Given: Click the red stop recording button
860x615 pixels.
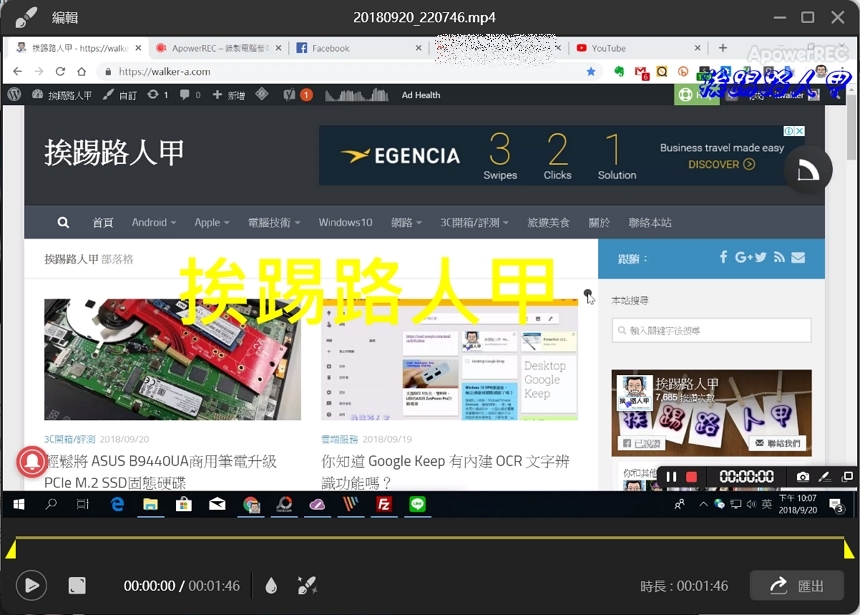Looking at the screenshot, I should (691, 477).
